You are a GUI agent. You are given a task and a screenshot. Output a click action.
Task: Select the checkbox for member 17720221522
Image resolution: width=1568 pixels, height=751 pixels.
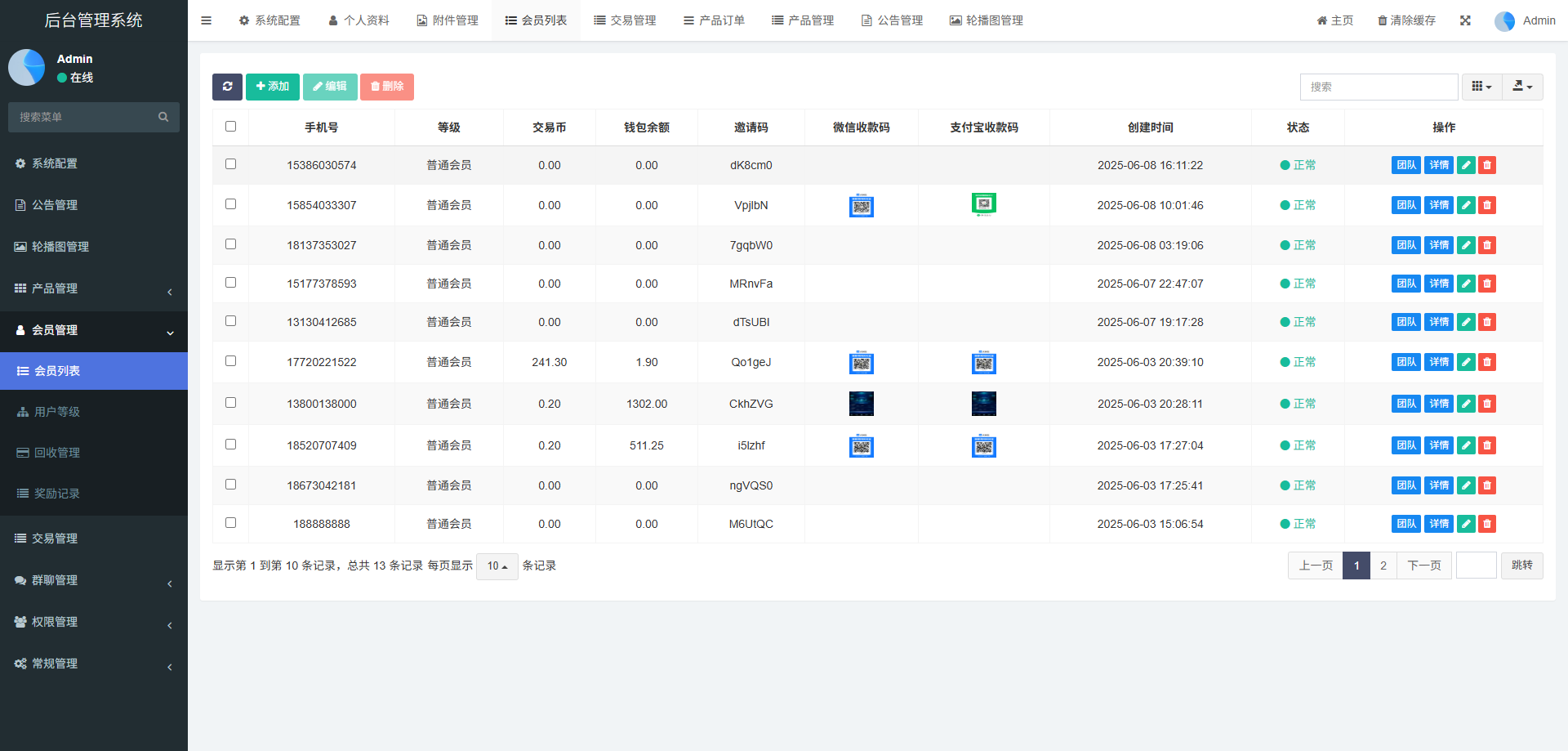click(x=230, y=361)
